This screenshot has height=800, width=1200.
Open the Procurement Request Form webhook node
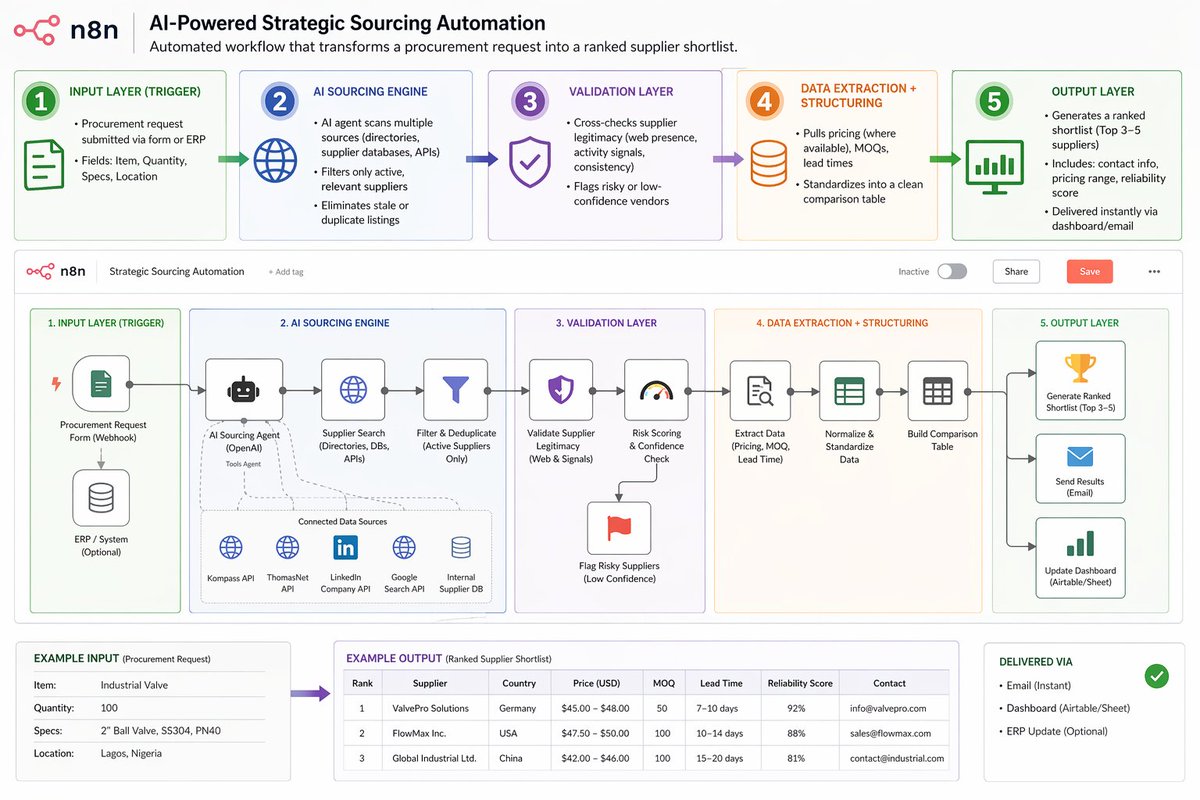[x=101, y=383]
